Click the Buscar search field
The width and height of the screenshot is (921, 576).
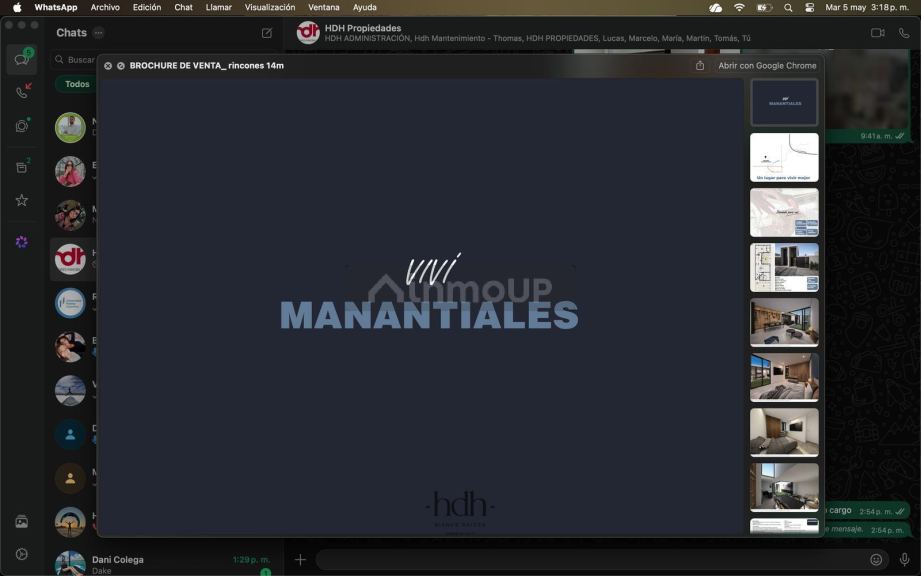point(75,59)
